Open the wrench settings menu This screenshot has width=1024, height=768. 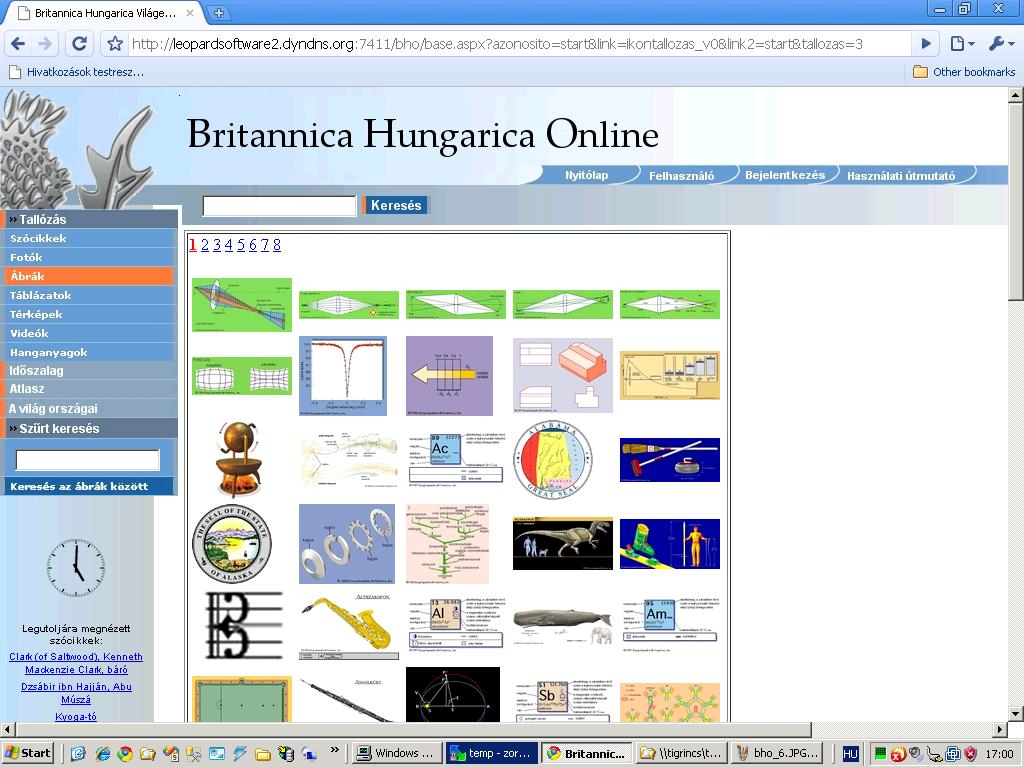[x=1000, y=44]
